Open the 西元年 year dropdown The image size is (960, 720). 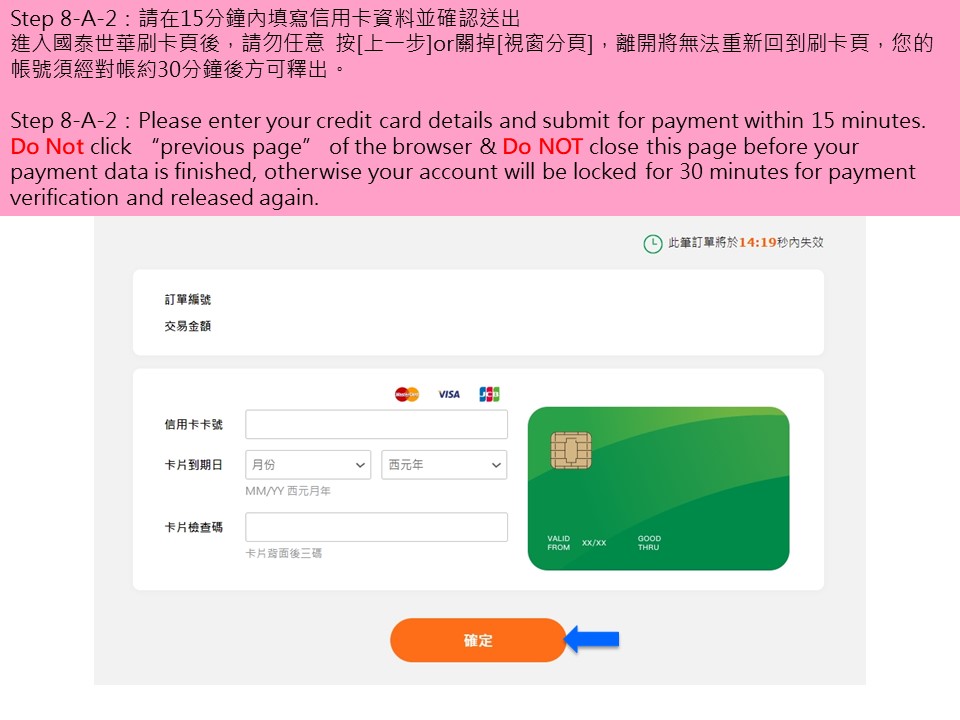click(444, 465)
